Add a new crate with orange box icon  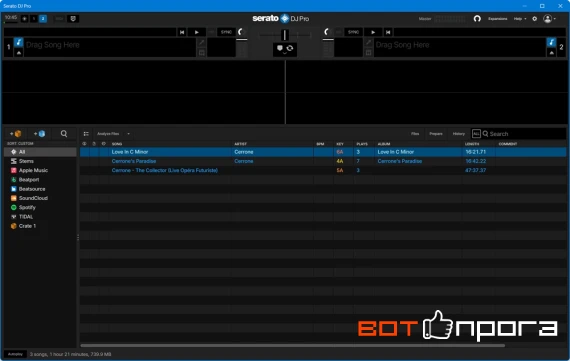coord(16,134)
